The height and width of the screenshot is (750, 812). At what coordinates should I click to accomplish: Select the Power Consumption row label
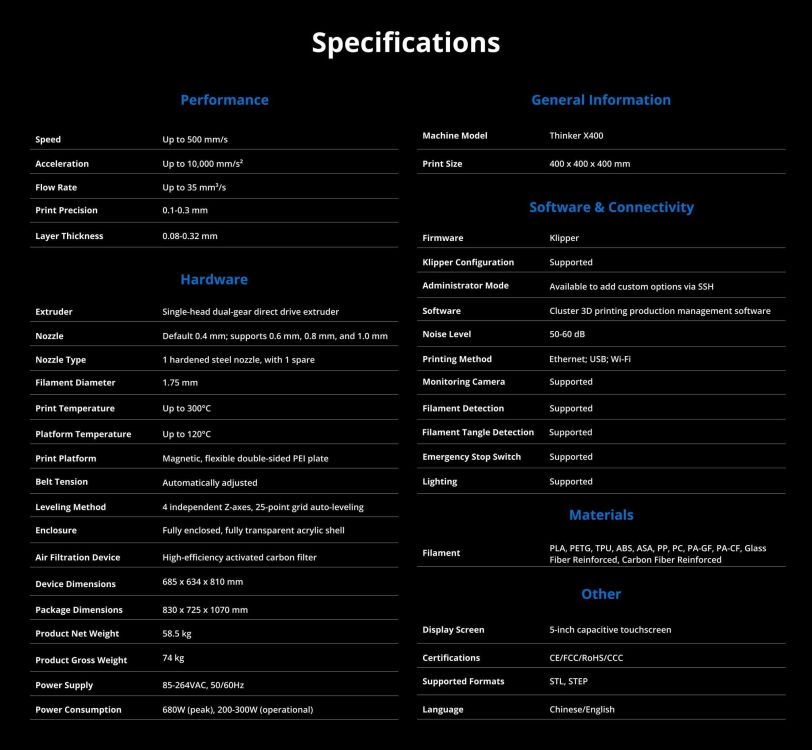(x=78, y=710)
